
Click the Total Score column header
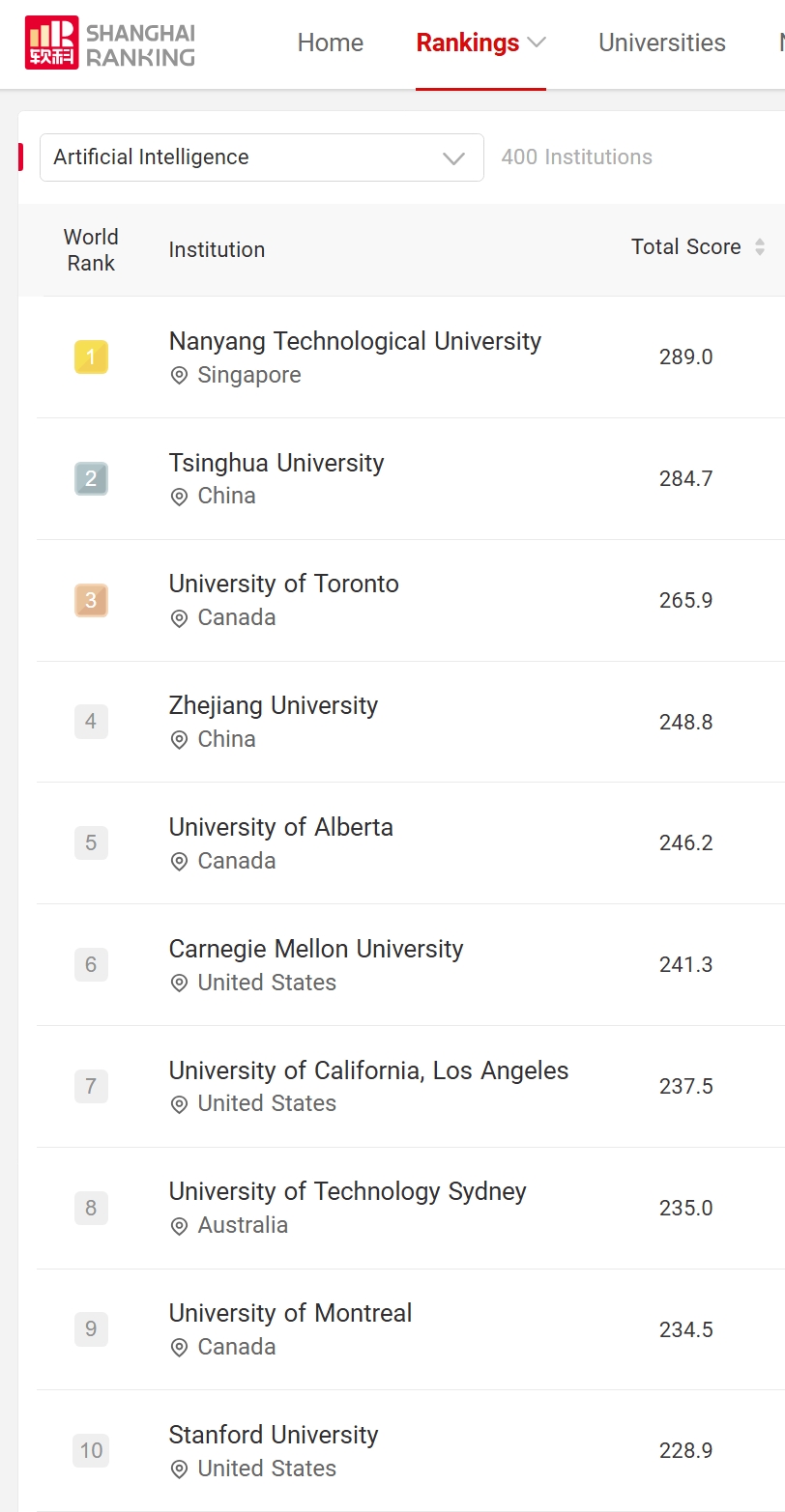coord(685,247)
